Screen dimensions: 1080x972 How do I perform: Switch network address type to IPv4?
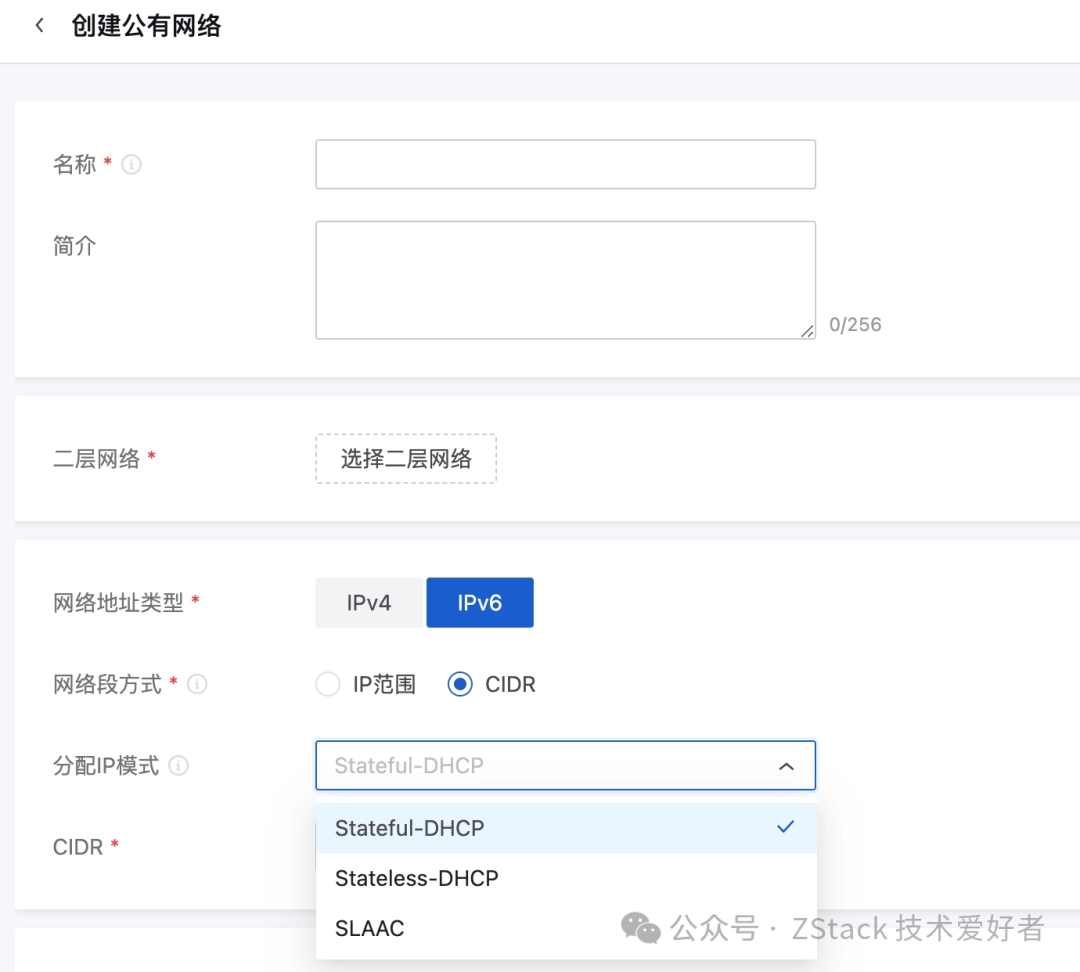(369, 603)
